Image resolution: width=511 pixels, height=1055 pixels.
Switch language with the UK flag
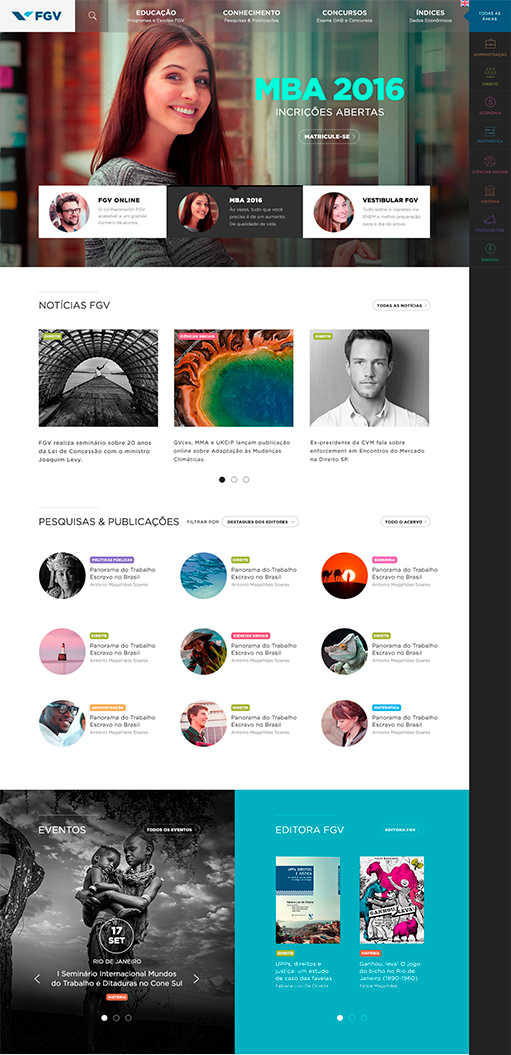465,3
